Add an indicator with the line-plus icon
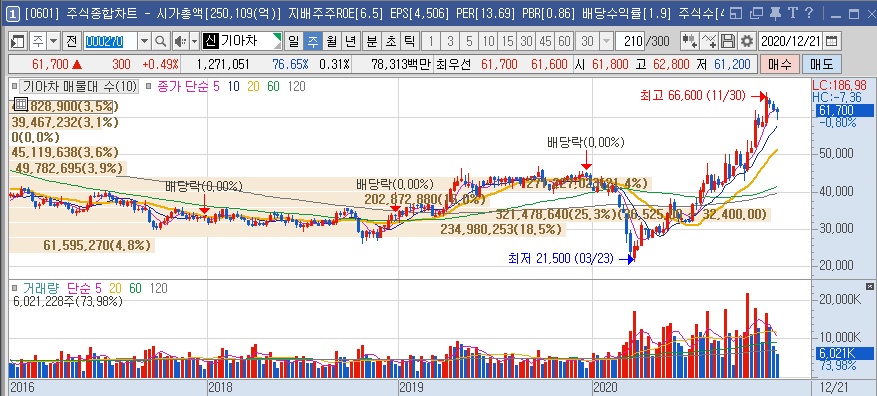877x396 pixels. coord(709,41)
